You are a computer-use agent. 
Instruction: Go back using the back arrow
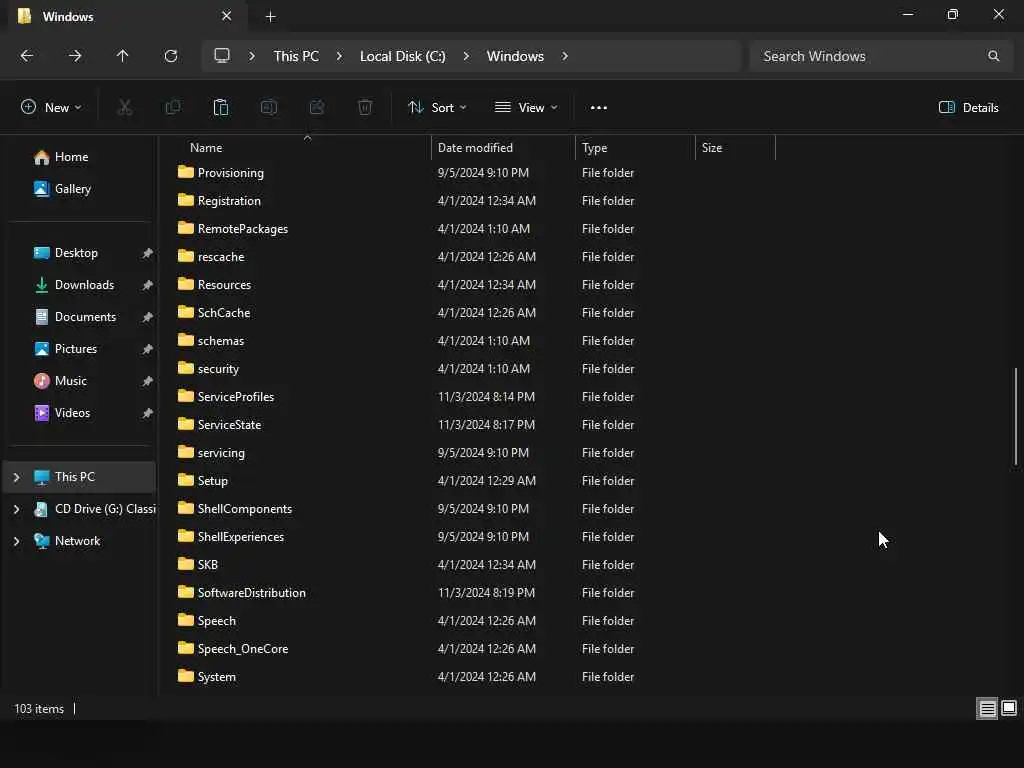27,56
